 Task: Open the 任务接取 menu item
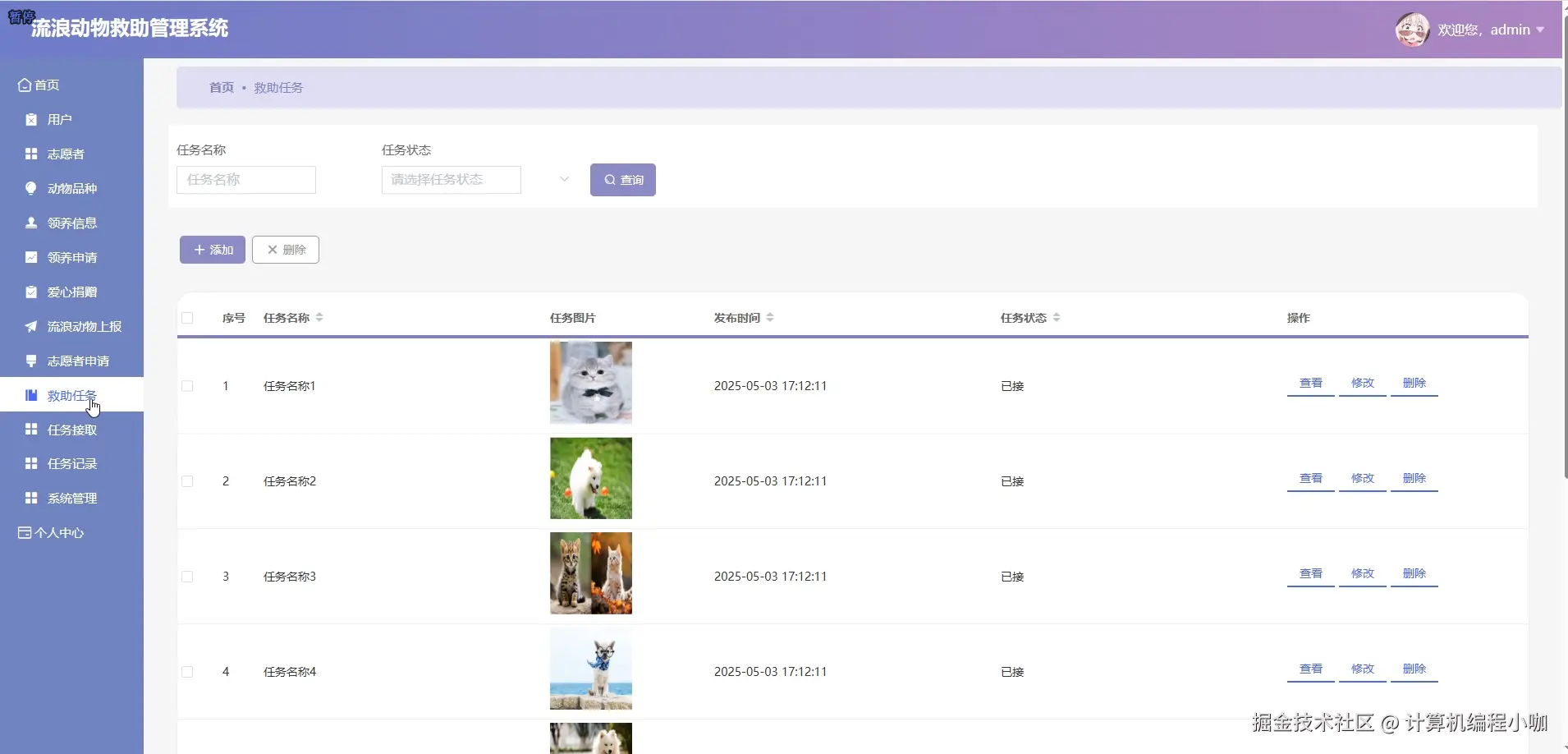[x=72, y=430]
